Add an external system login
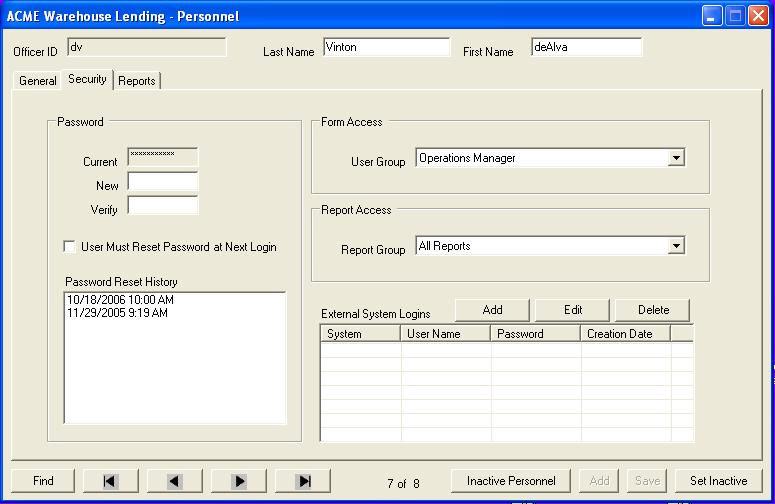The height and width of the screenshot is (504, 775). pos(492,310)
